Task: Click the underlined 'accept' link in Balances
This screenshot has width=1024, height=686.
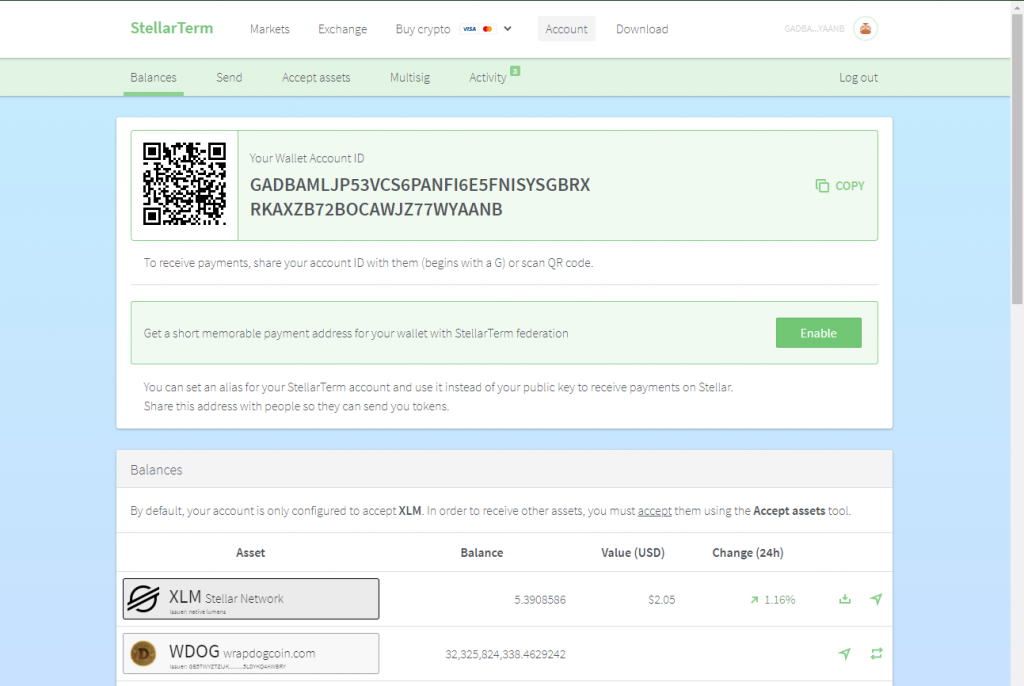Action: click(655, 511)
